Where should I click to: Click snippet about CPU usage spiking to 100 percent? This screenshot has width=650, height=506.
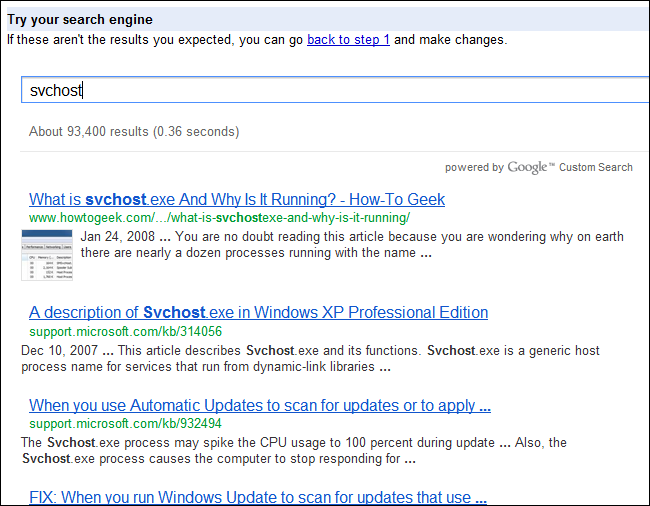tap(300, 442)
